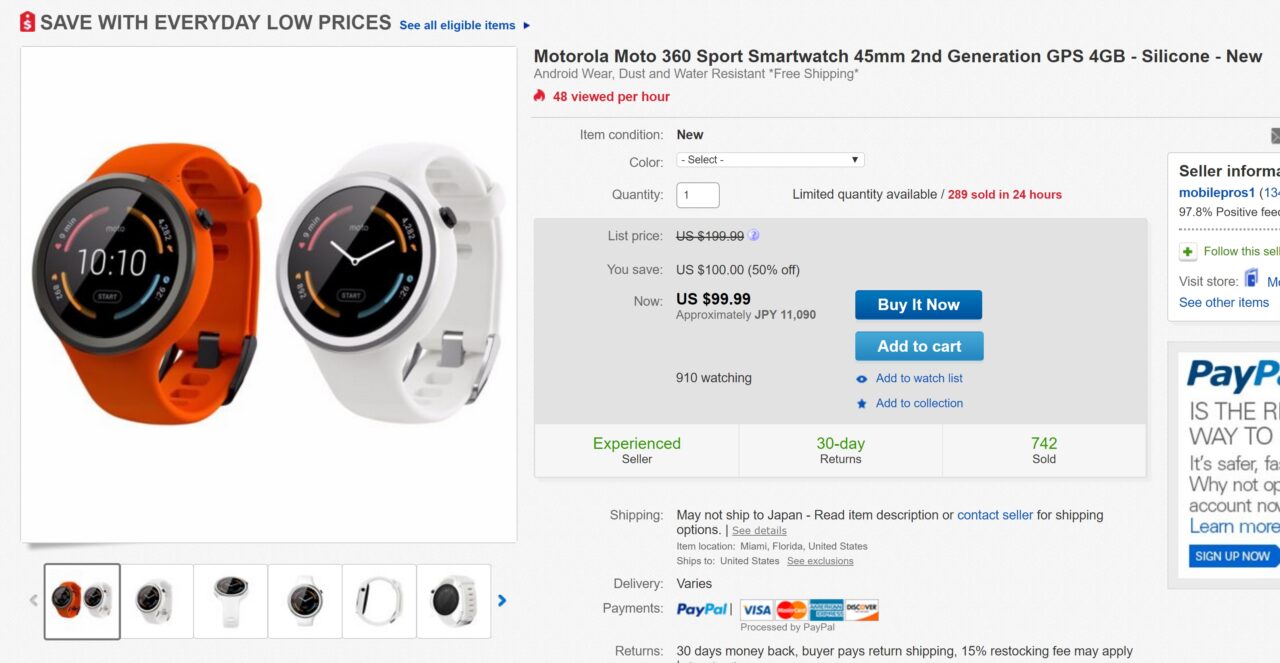Viewport: 1280px width, 663px height.
Task: Click the PayPal SIGN UP NOW button
Action: [1231, 556]
